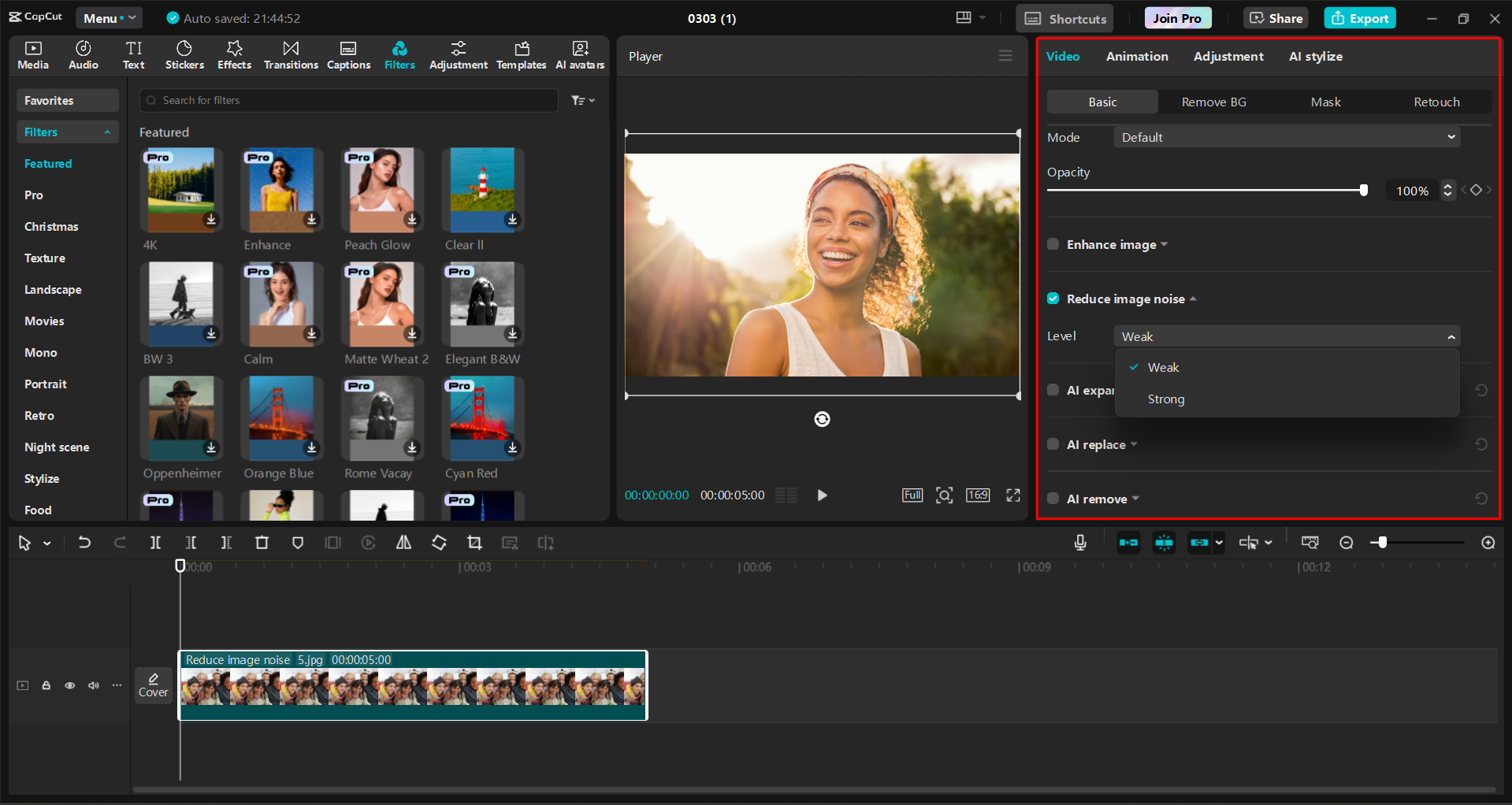This screenshot has width=1512, height=805.
Task: Click the record voiceover microphone icon
Action: 1080,543
